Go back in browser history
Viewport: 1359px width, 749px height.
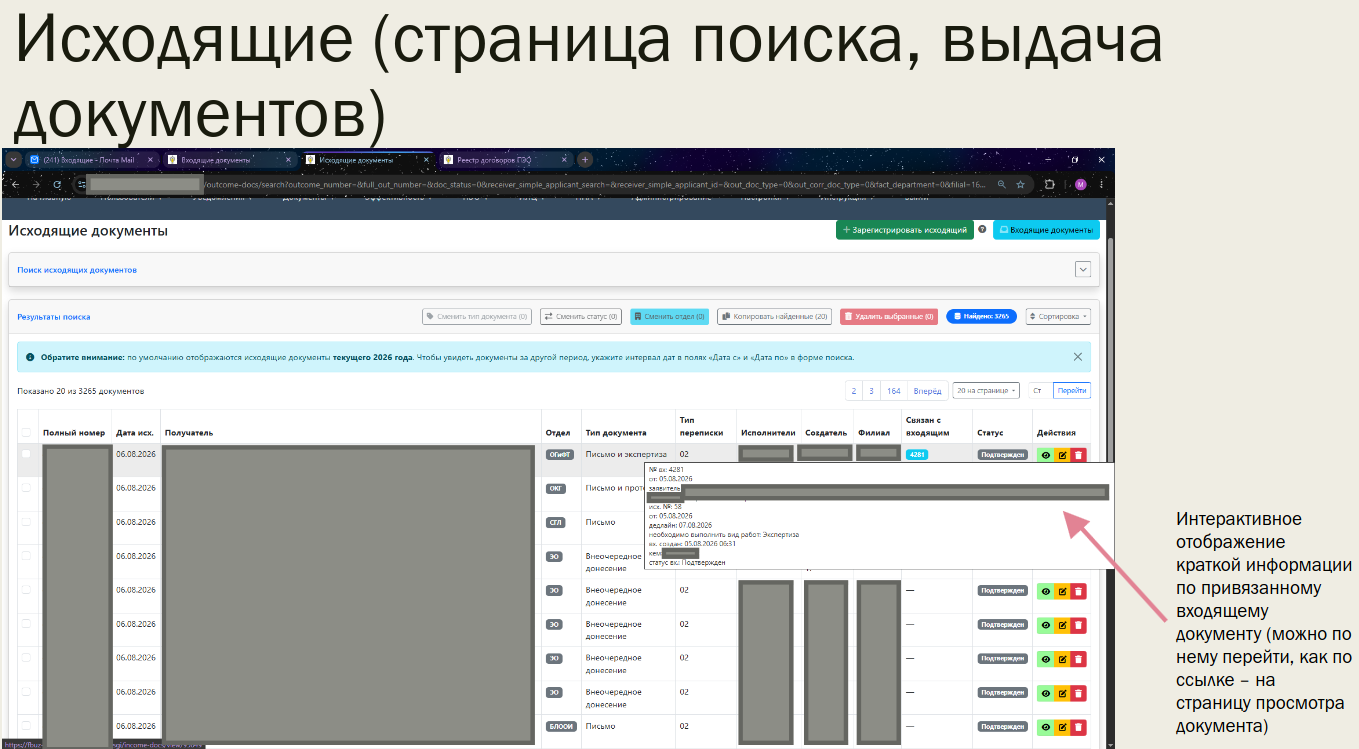[15, 184]
